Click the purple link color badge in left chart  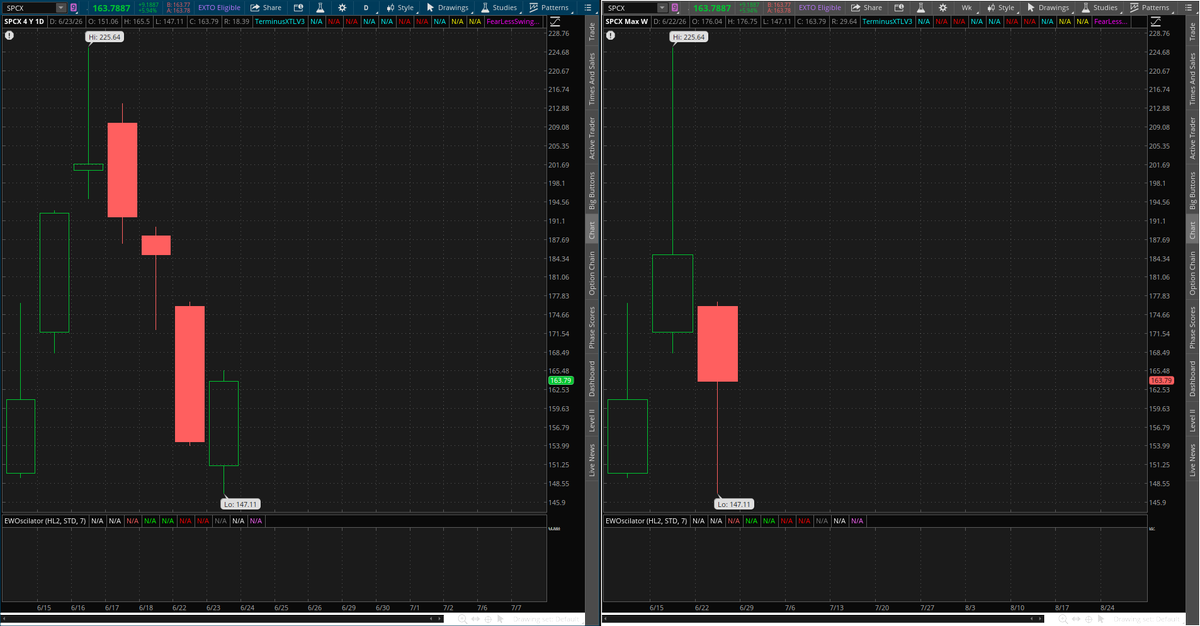74,8
